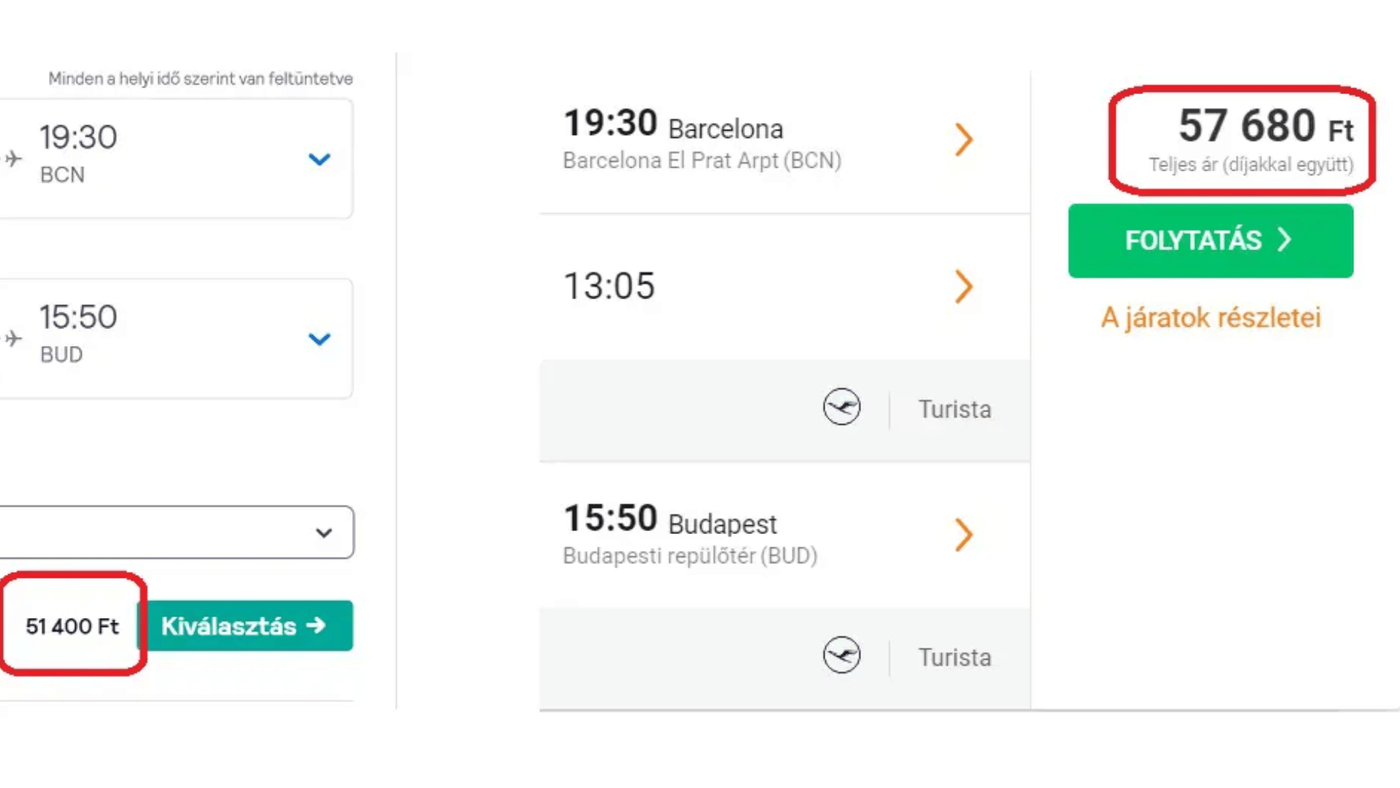Click the plane icon beside 15:50 BUD
The width and height of the screenshot is (1400, 788).
pos(13,338)
